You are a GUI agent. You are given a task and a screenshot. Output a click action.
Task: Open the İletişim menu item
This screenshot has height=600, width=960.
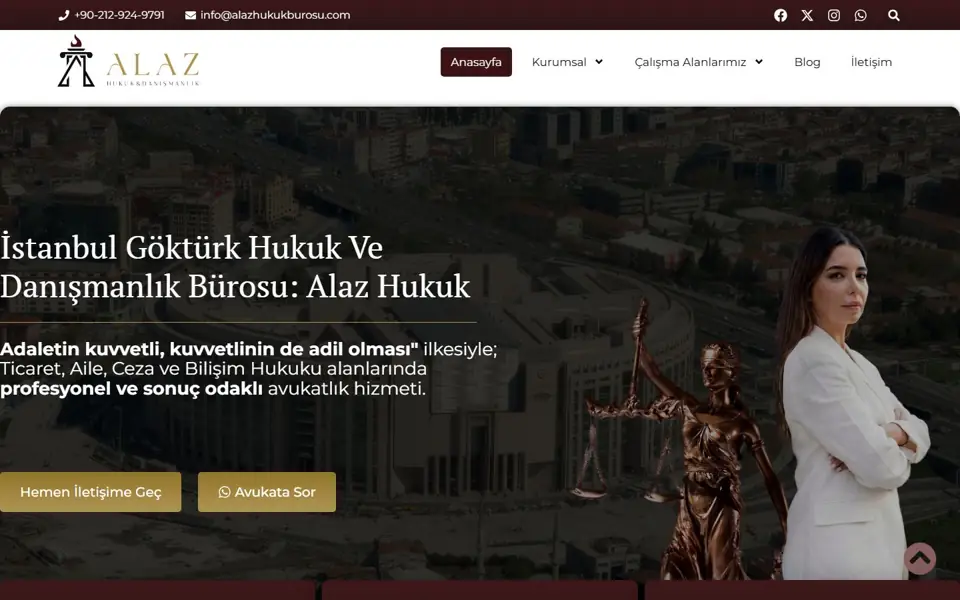coord(871,62)
